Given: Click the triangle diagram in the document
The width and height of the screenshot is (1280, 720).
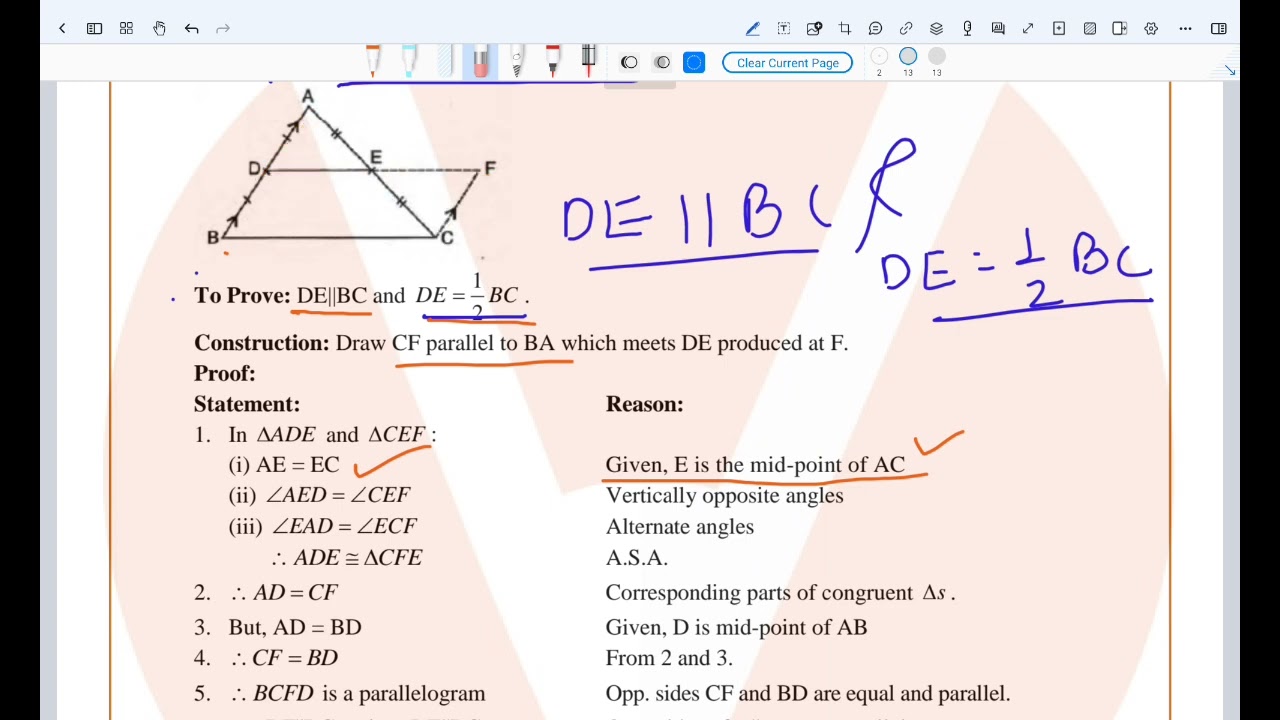Looking at the screenshot, I should (352, 168).
